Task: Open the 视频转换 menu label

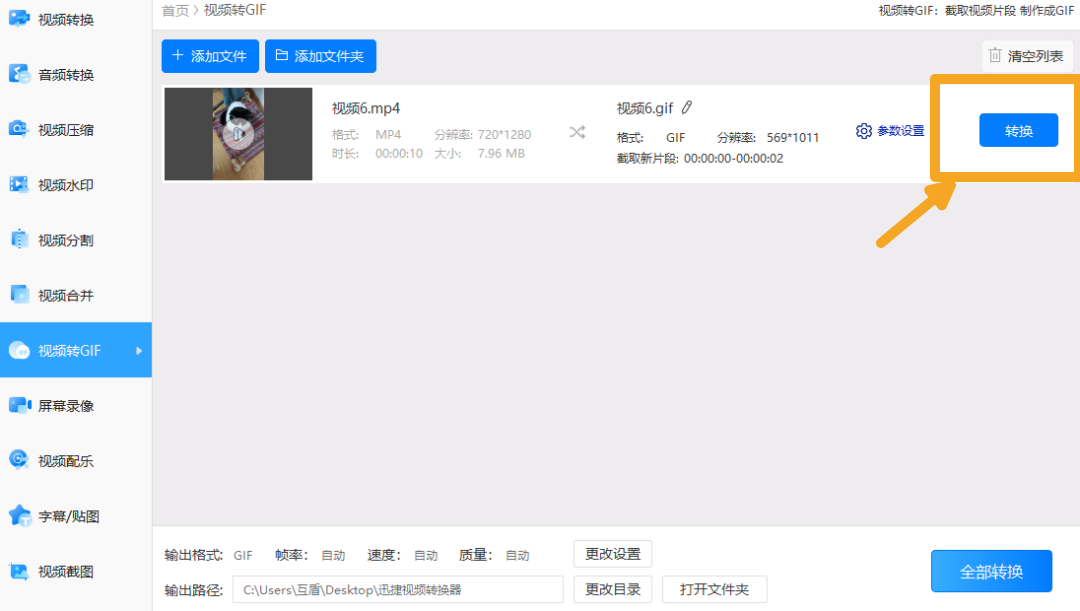Action: 66,20
